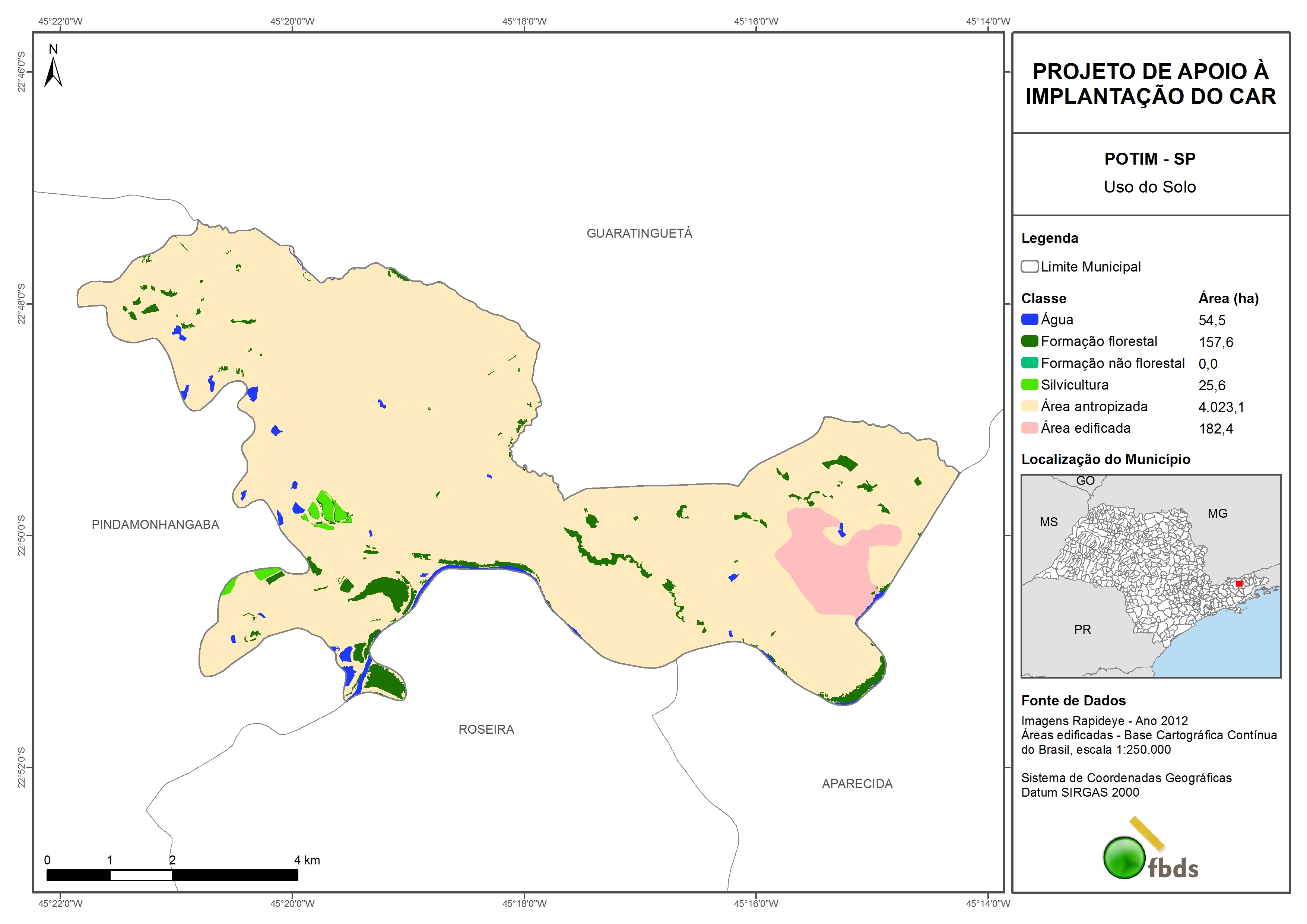Click the Formação não florestal teal swatch

1029,363
